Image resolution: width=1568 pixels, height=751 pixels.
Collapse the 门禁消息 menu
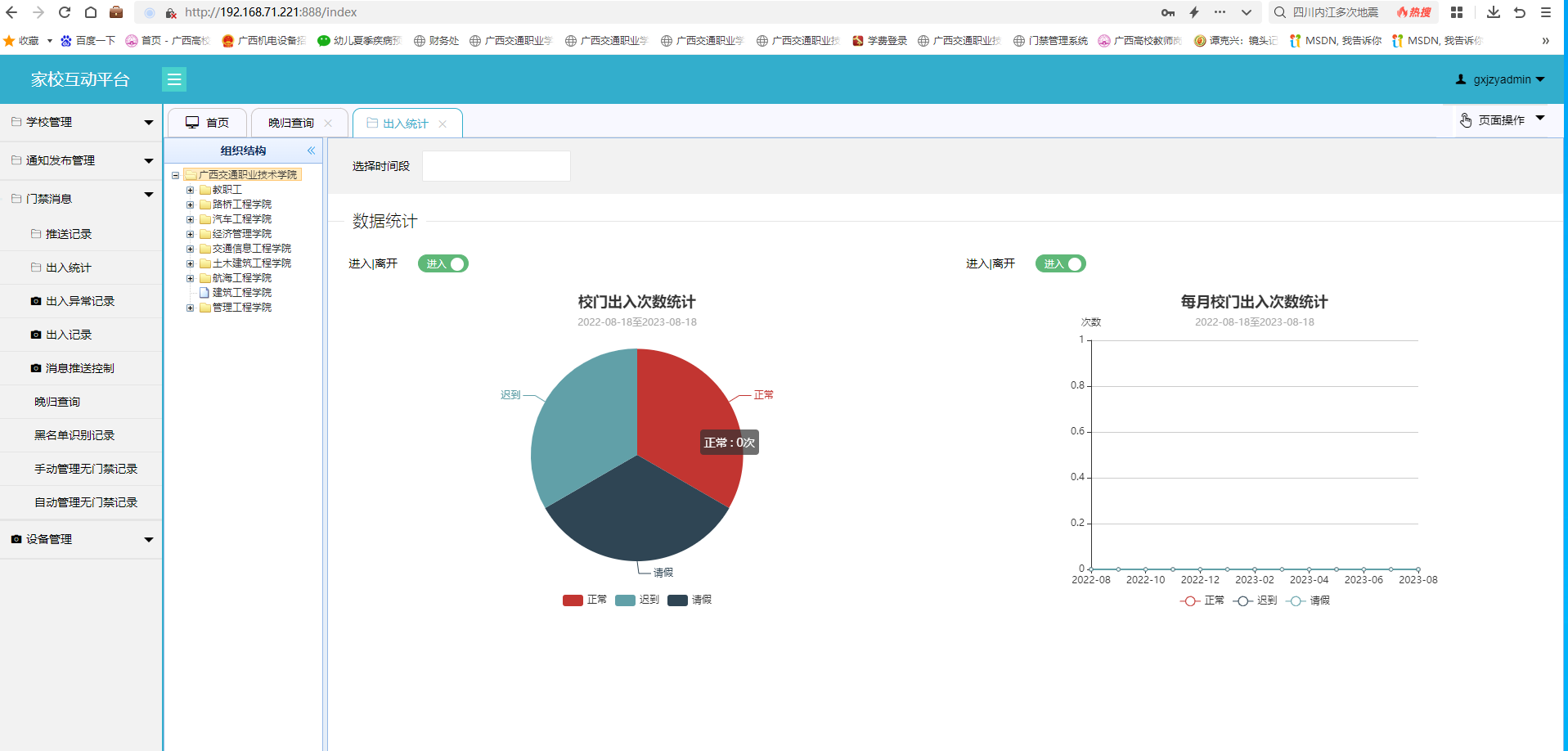click(x=81, y=199)
